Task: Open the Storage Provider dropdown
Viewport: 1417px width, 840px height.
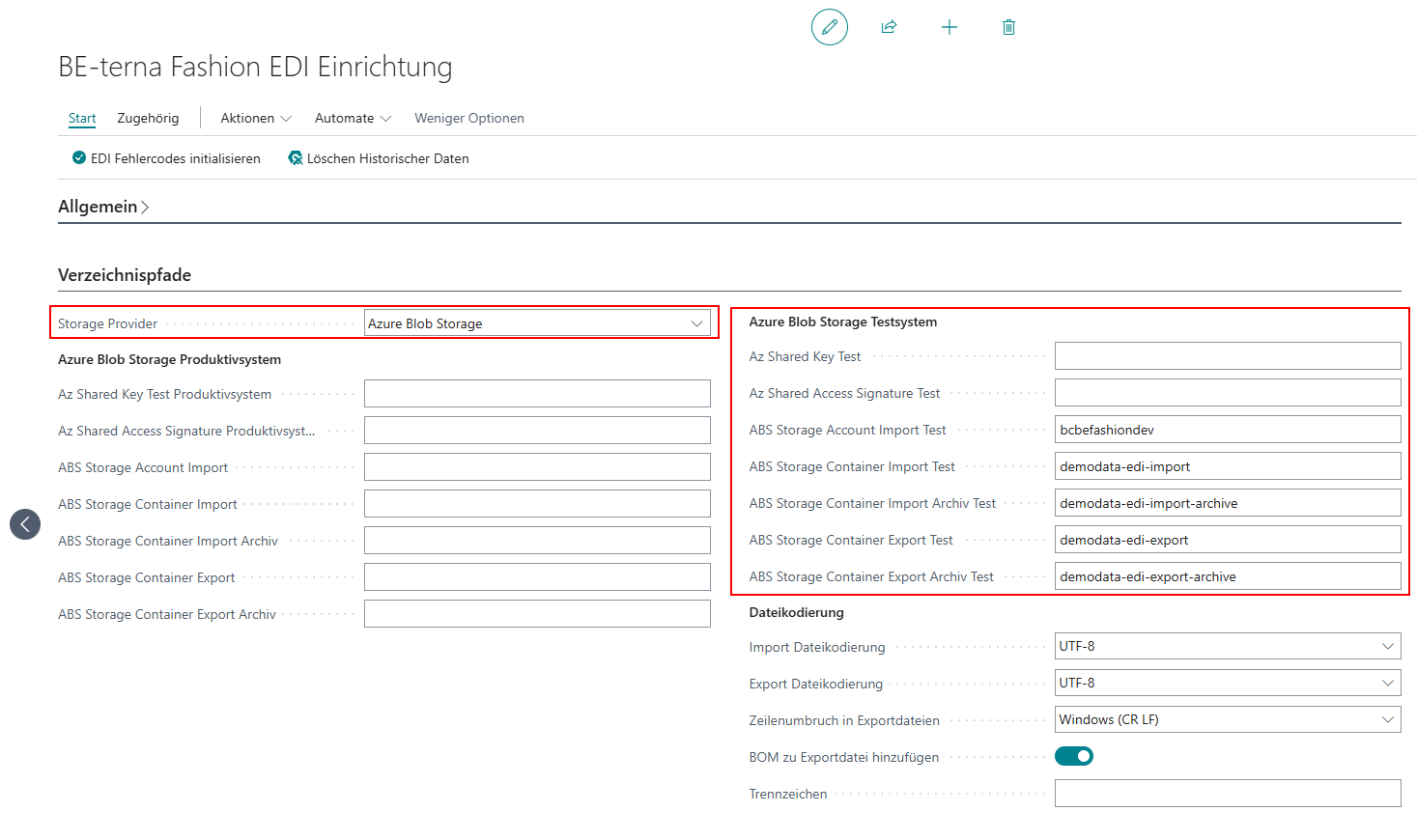Action: 537,323
